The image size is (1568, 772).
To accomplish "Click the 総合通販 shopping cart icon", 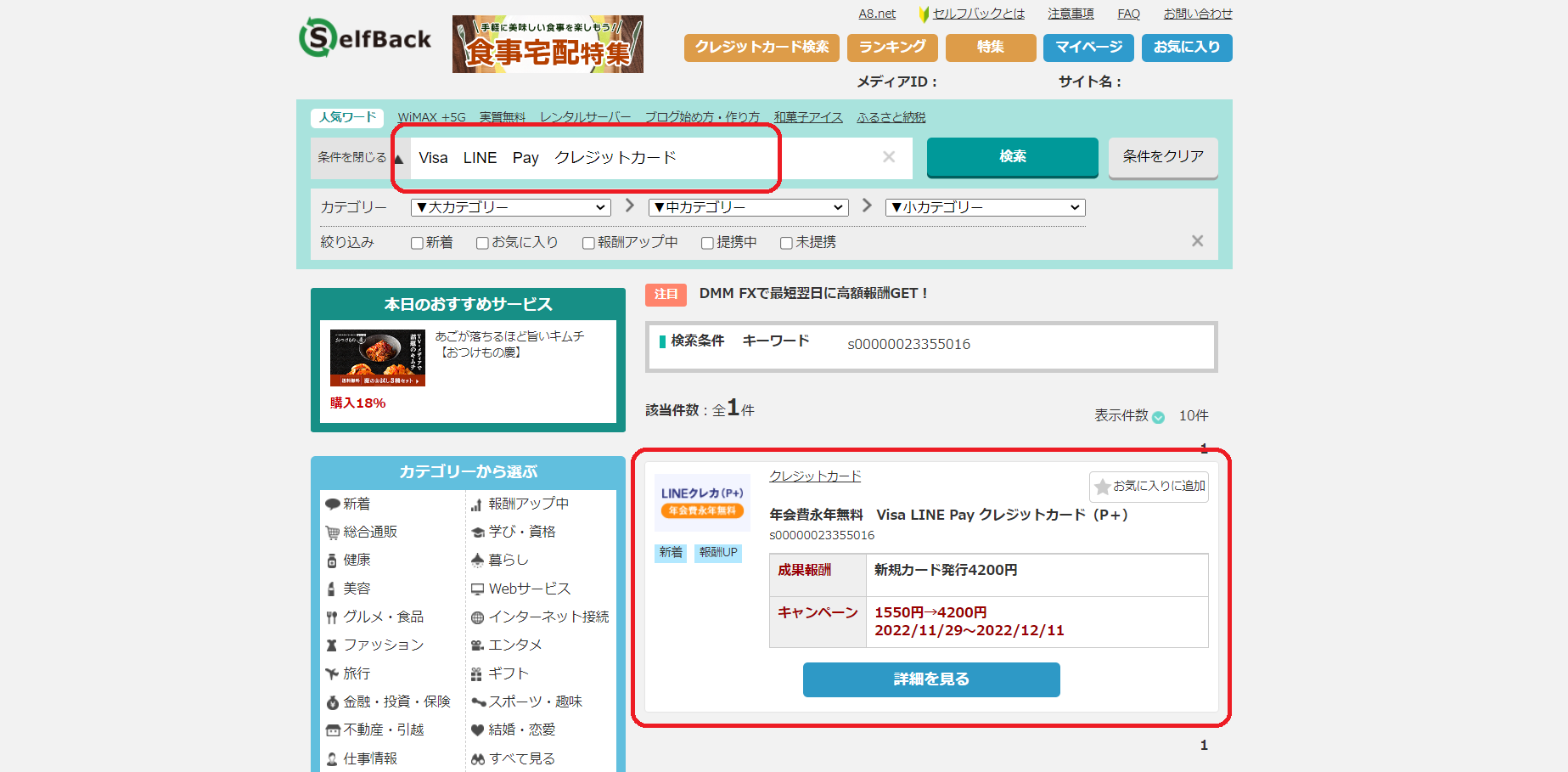I will [333, 533].
